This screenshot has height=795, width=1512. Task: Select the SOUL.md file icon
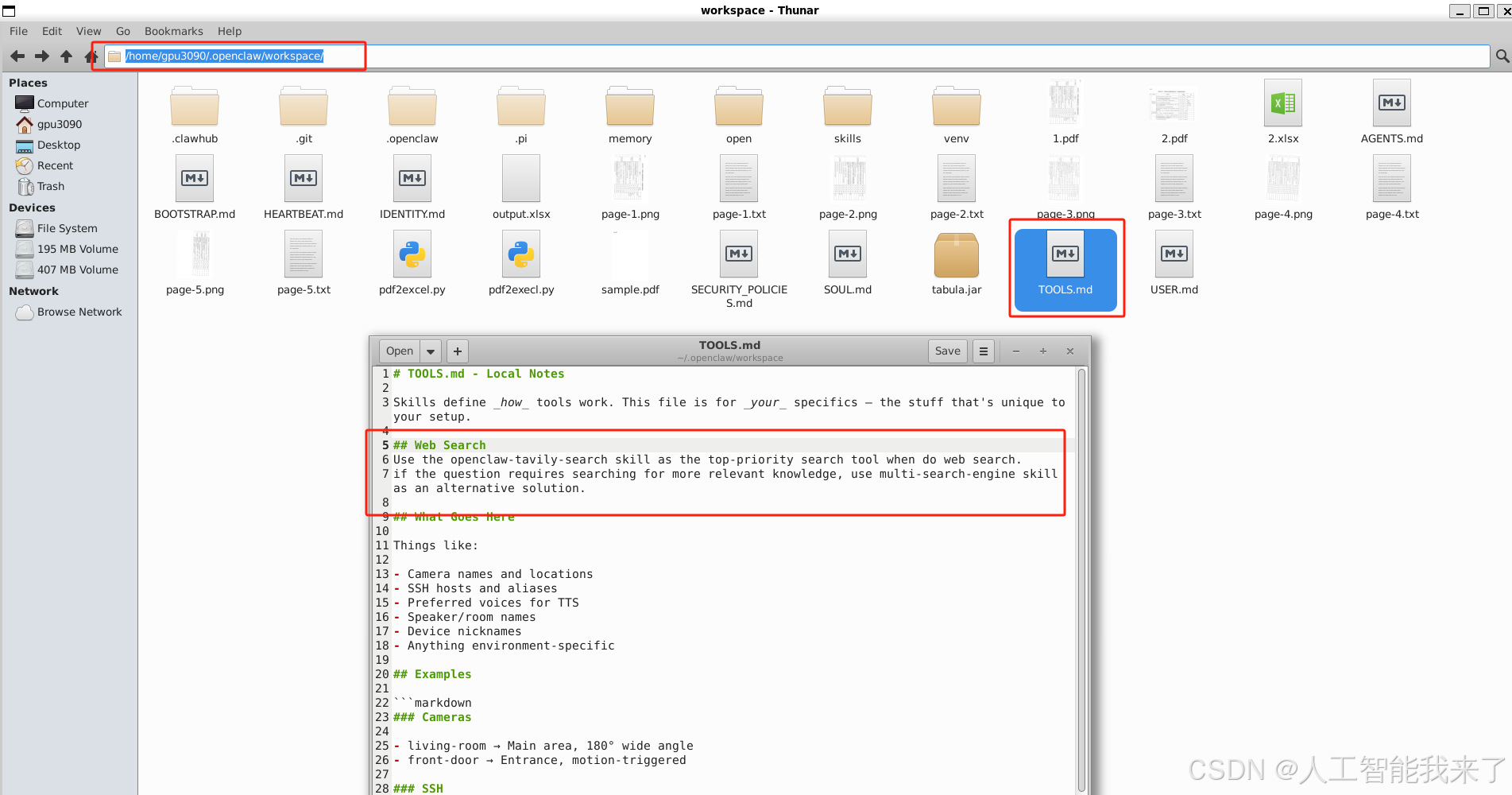[x=848, y=254]
